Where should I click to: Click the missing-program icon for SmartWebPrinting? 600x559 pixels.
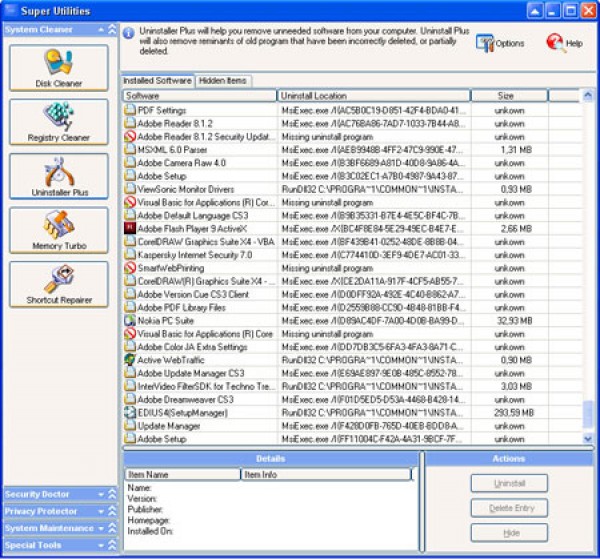point(130,268)
